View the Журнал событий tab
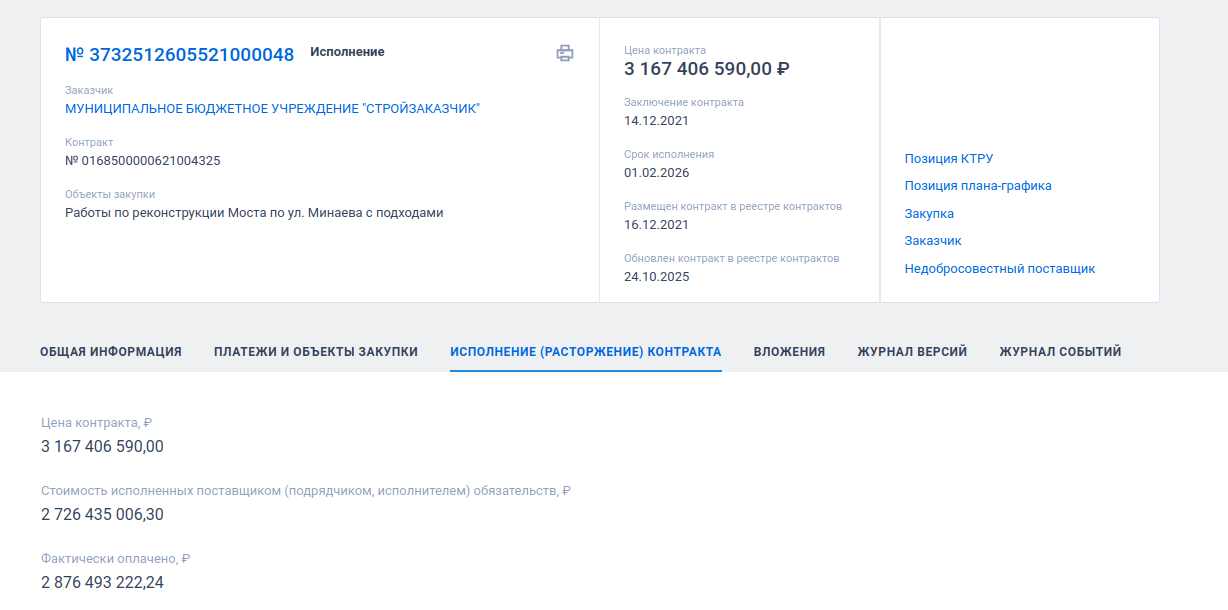 [x=1060, y=352]
